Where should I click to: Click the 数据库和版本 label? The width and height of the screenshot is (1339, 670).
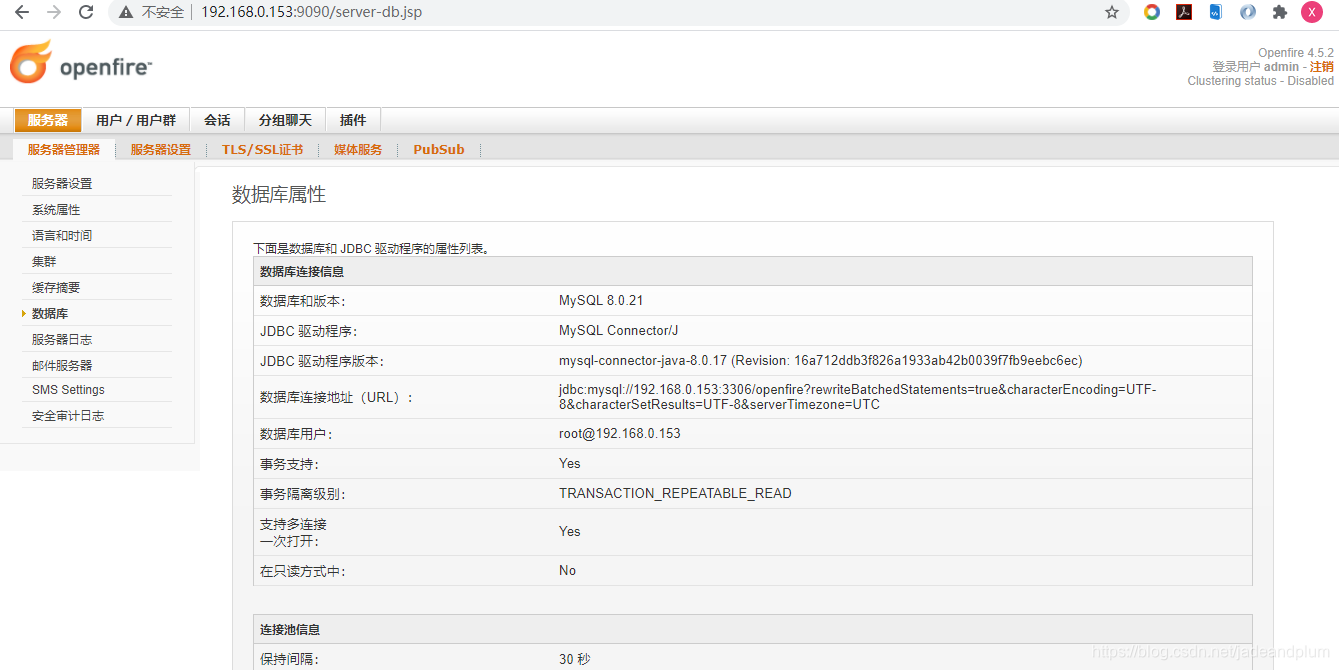coord(303,301)
